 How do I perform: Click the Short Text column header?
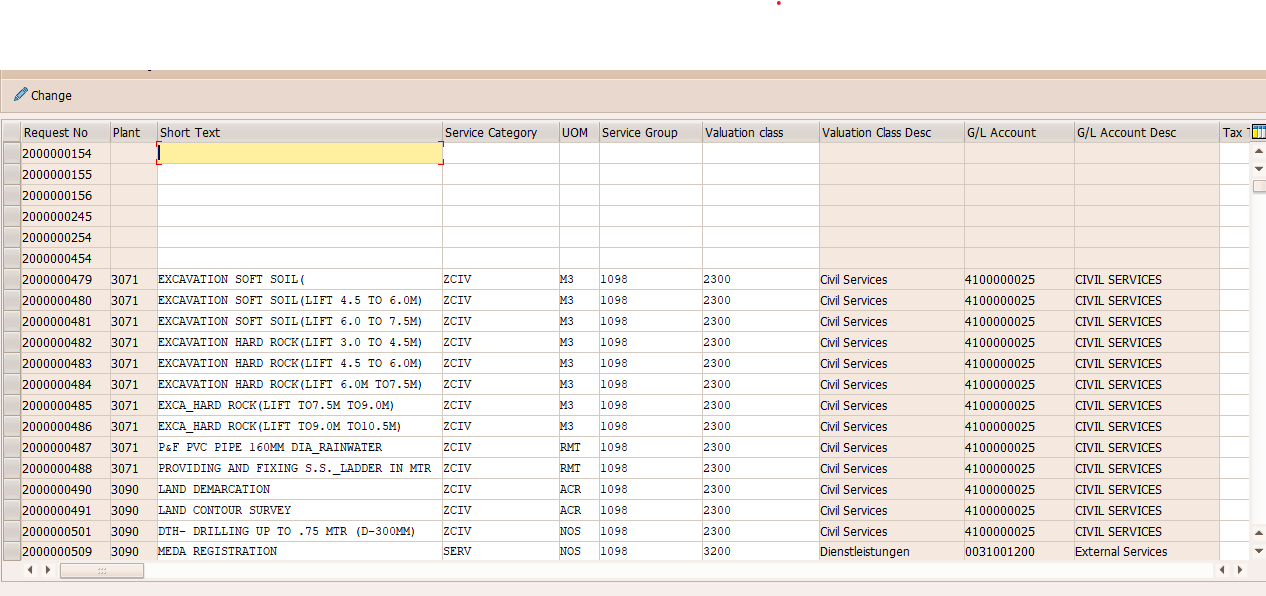click(299, 133)
